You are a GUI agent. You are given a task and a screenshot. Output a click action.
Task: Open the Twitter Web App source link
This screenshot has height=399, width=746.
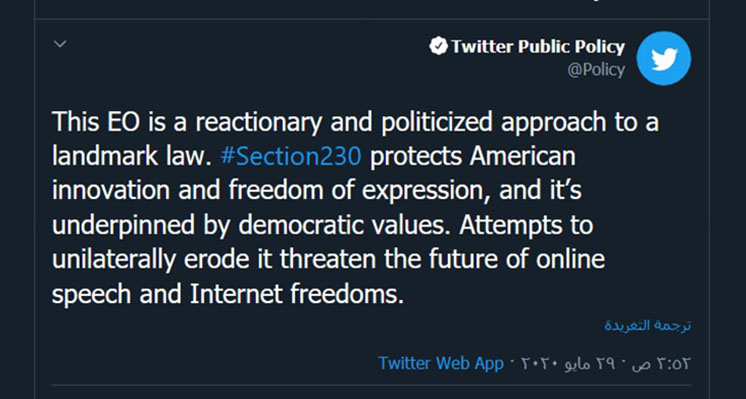tap(441, 363)
